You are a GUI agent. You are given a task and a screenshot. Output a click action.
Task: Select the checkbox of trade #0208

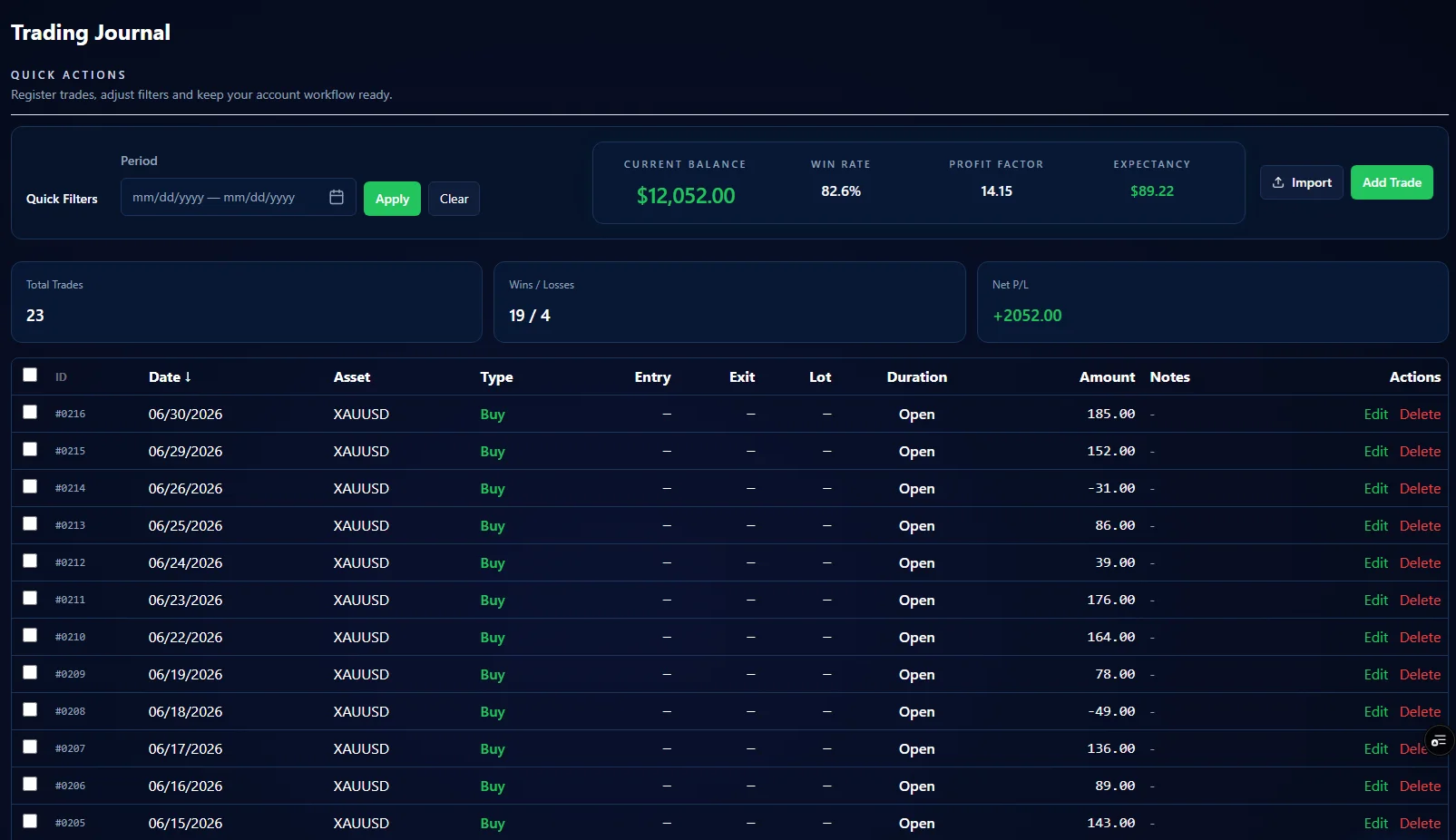(x=30, y=709)
